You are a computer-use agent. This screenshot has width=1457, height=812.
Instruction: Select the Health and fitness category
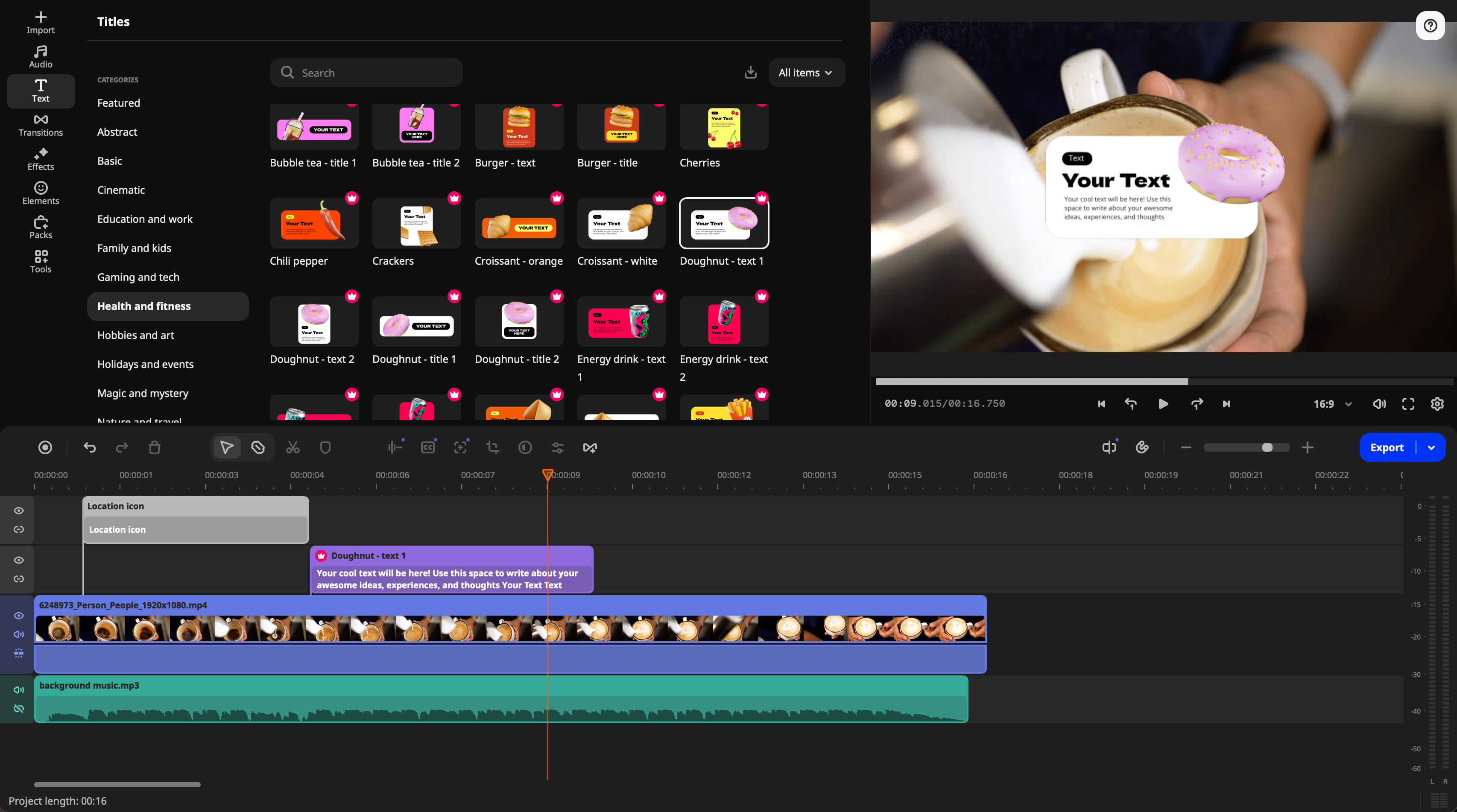coord(168,306)
